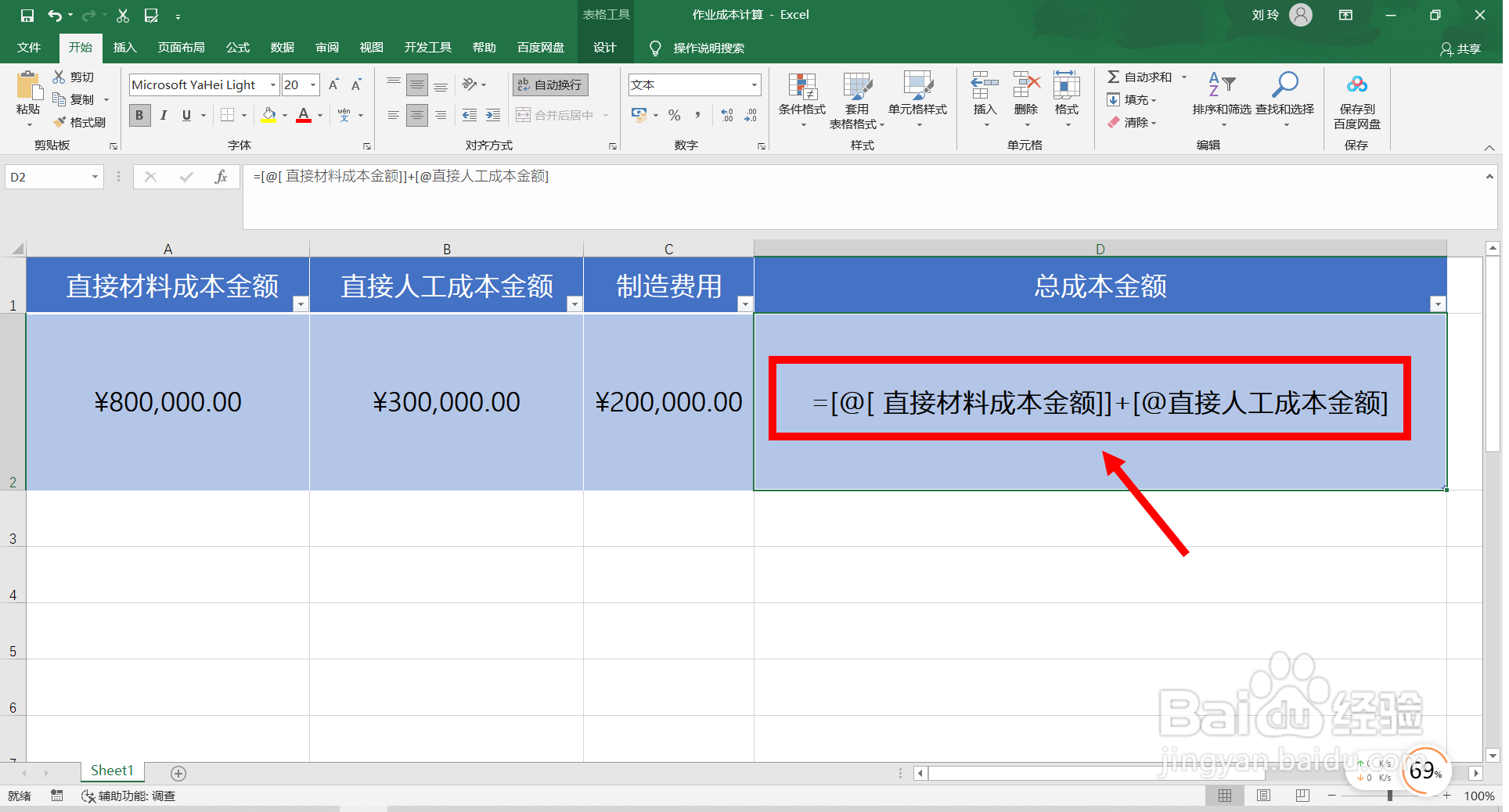The width and height of the screenshot is (1509, 812).
Task: Switch to the 设计 table tools tab
Action: [x=604, y=48]
